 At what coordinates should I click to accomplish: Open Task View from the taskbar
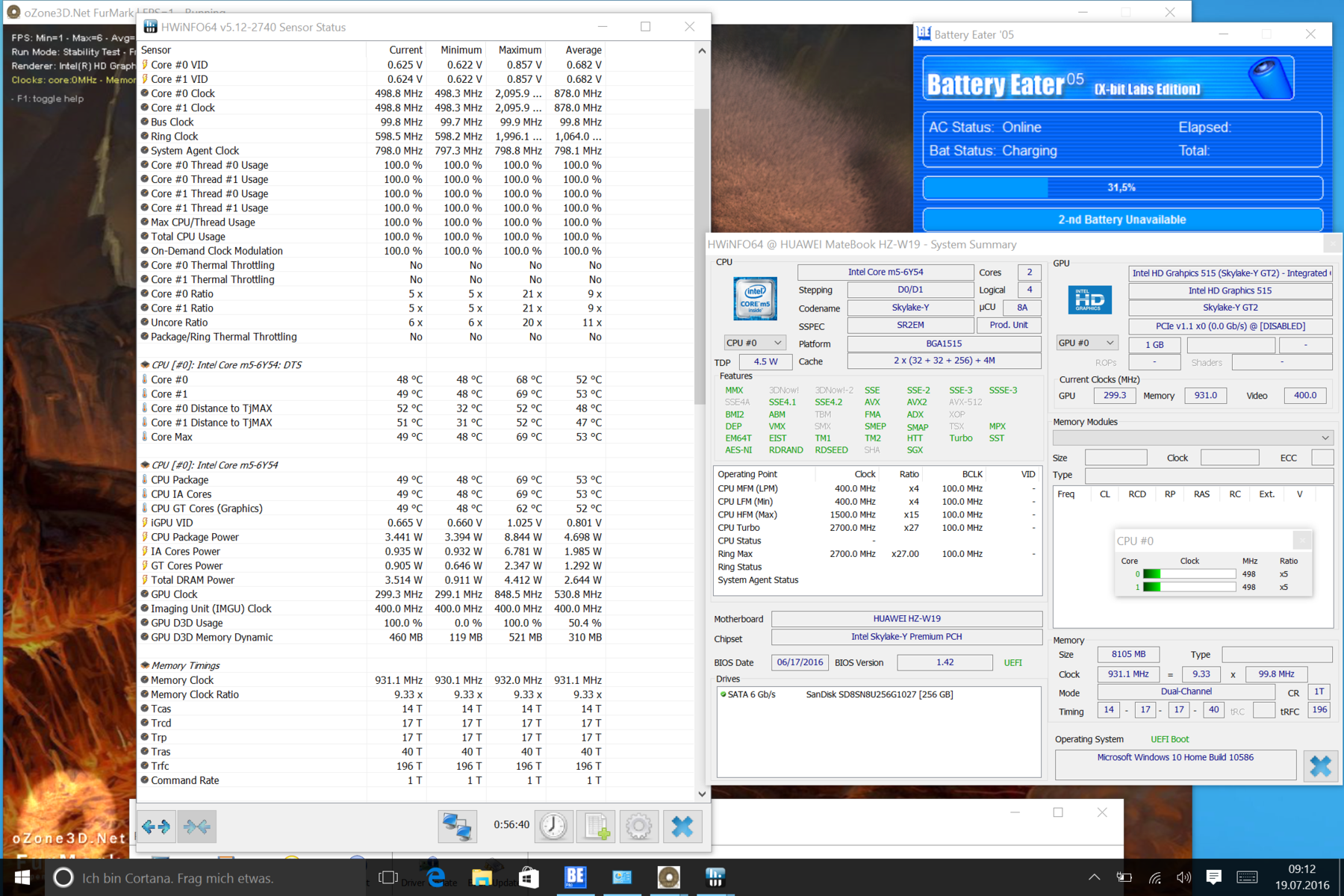click(388, 877)
